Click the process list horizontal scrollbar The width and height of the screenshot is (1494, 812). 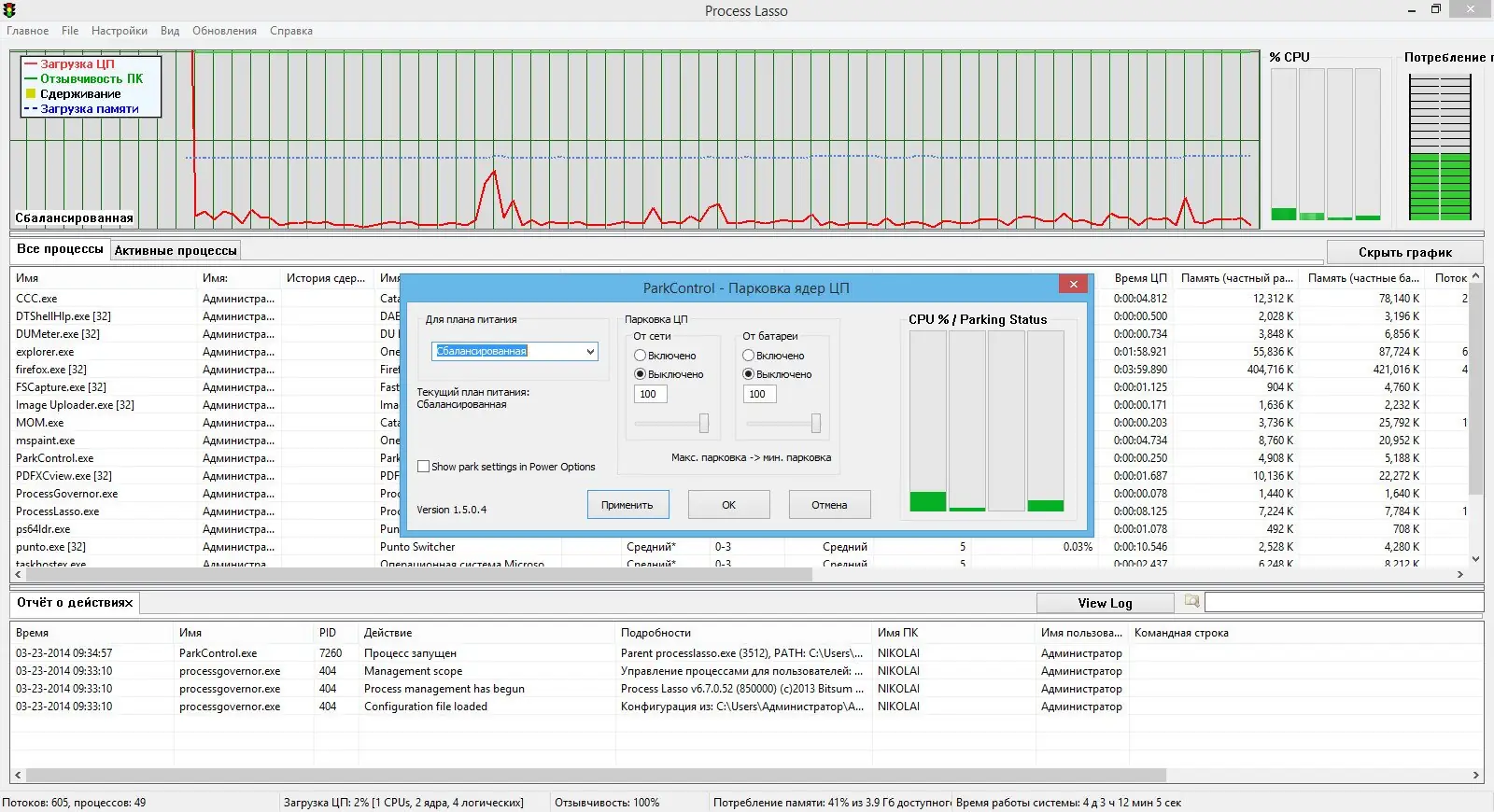(x=418, y=575)
